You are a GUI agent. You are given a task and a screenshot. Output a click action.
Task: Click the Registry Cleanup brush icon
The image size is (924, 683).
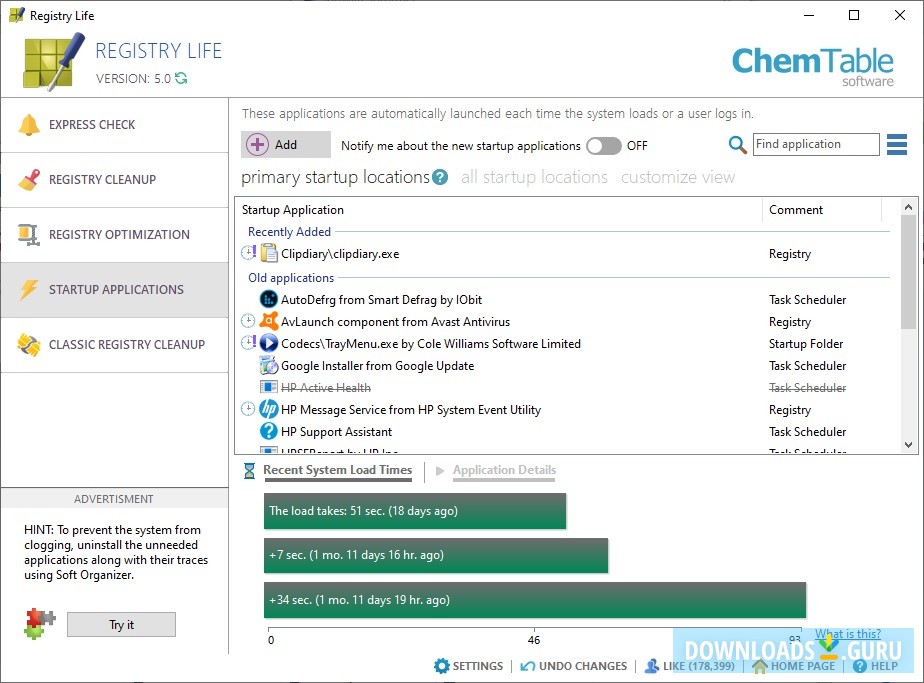point(29,180)
